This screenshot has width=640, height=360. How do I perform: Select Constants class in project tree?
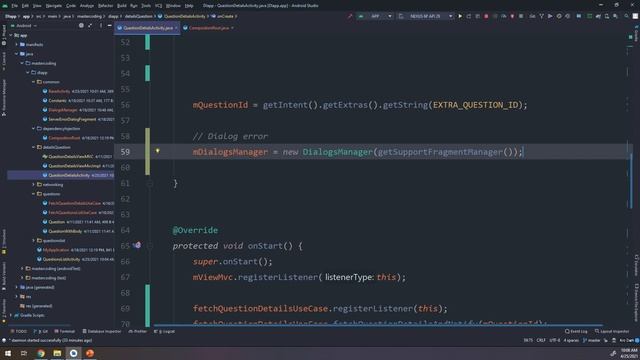(57, 100)
